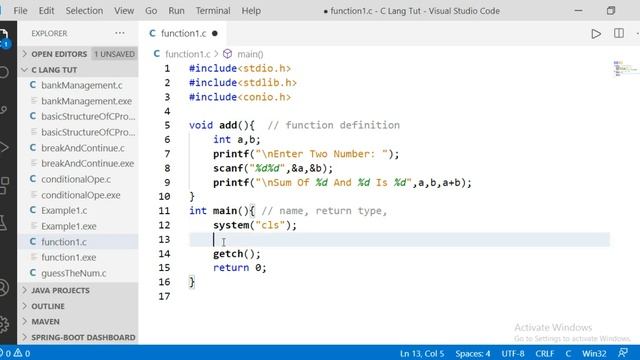Click the 1 UNSAVED badge
The height and width of the screenshot is (360, 640).
click(x=114, y=54)
